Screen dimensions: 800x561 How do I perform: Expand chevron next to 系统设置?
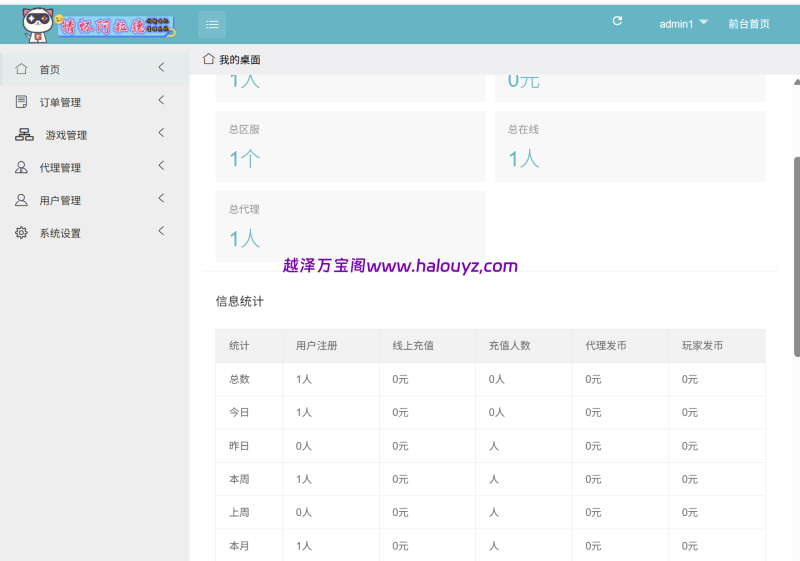tap(161, 231)
